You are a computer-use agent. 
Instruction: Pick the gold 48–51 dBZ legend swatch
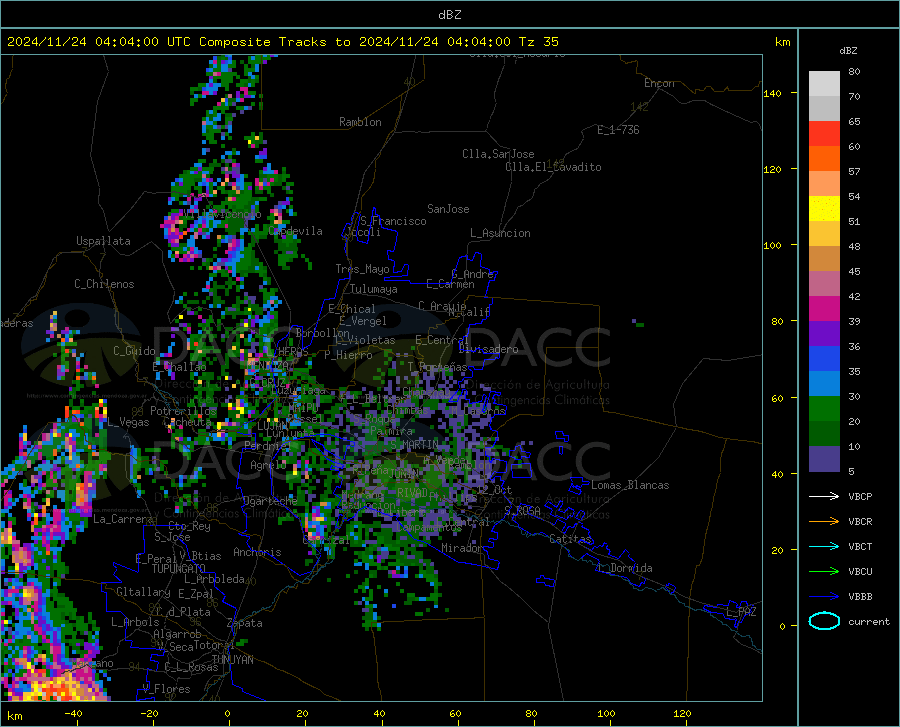pyautogui.click(x=824, y=234)
